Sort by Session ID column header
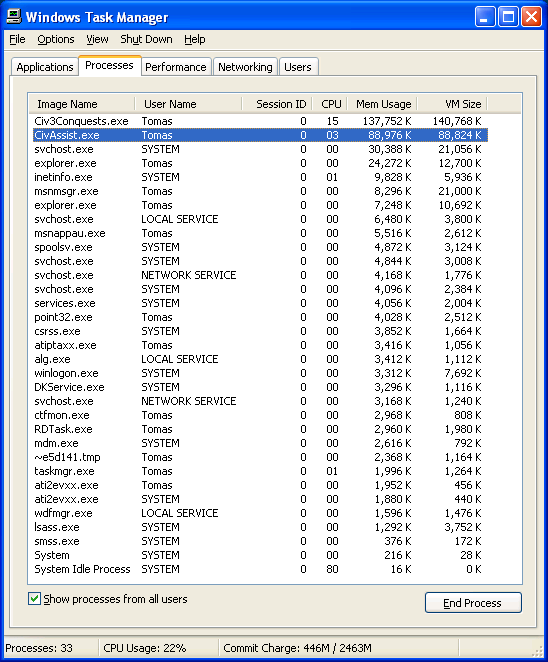548x662 pixels. coord(277,104)
